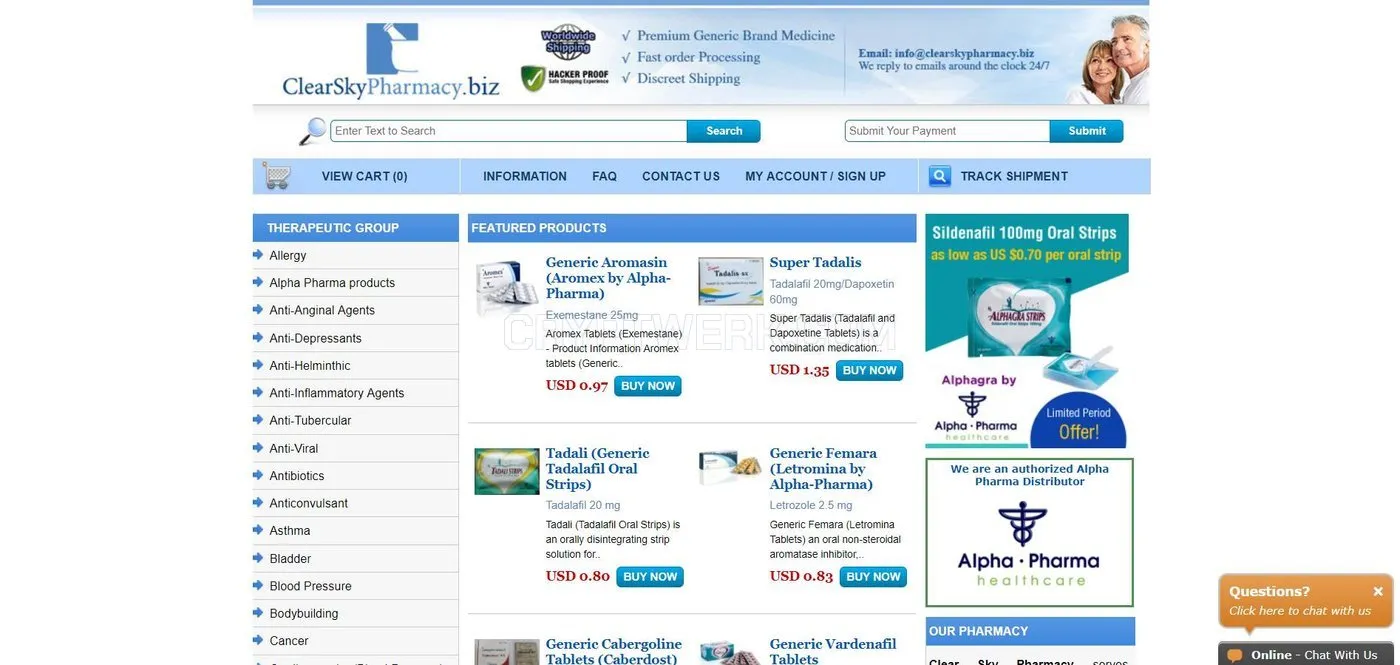Open the shopping cart icon
The width and height of the screenshot is (1400, 665).
coord(276,176)
